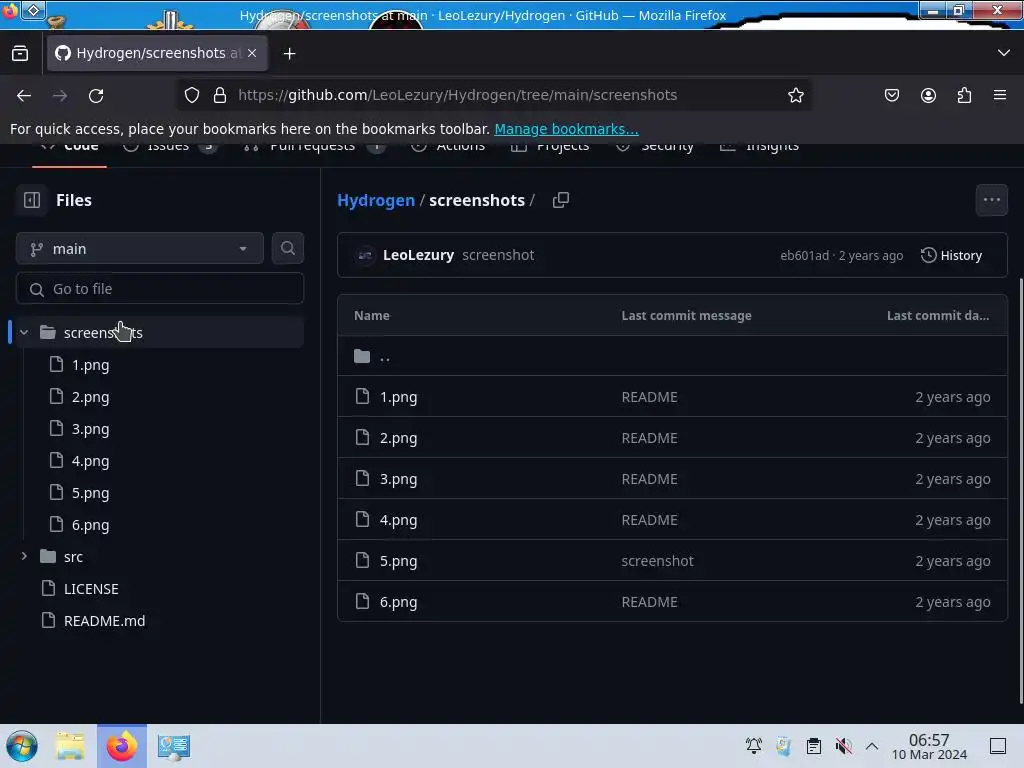Open the main branch dropdown

(140, 248)
